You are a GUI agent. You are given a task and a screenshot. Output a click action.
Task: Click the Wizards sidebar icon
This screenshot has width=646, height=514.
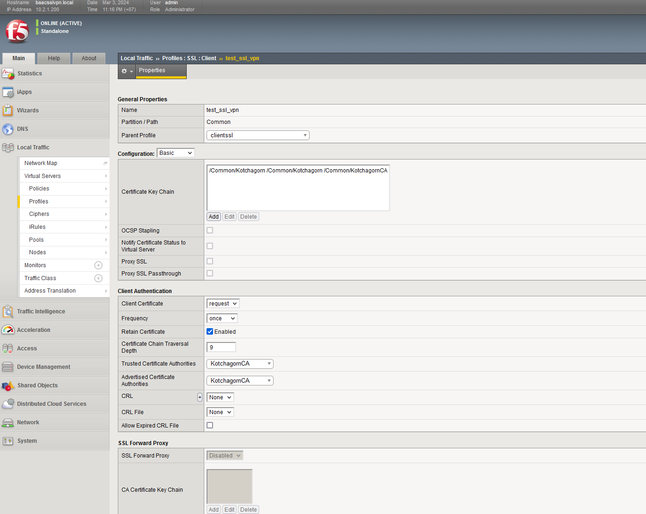tap(8, 111)
